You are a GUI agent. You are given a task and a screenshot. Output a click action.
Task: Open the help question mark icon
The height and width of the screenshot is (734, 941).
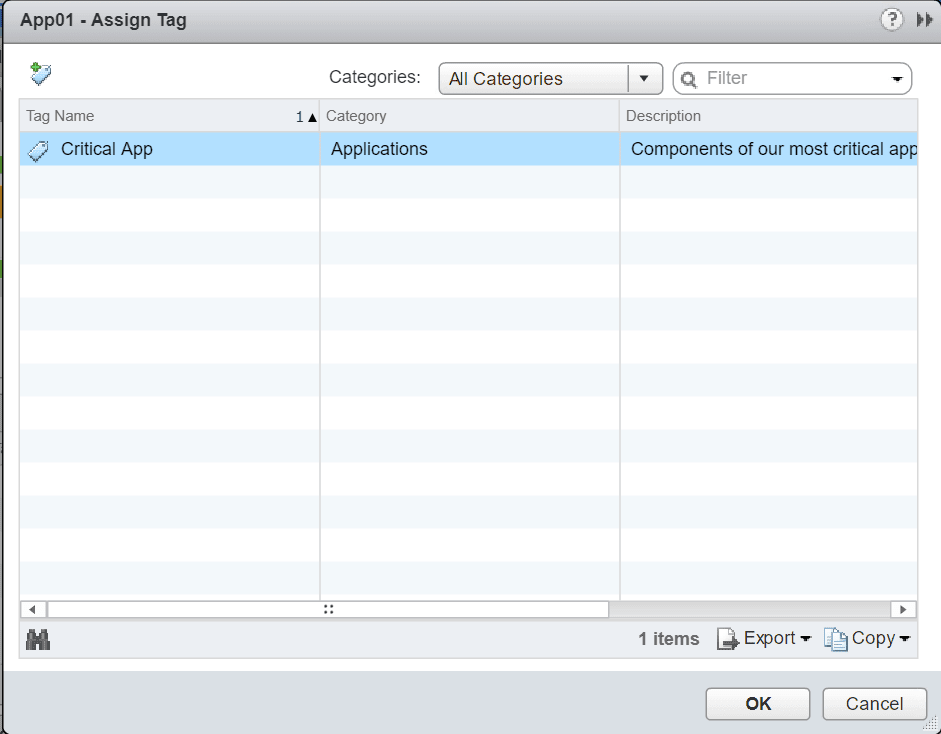pyautogui.click(x=891, y=20)
